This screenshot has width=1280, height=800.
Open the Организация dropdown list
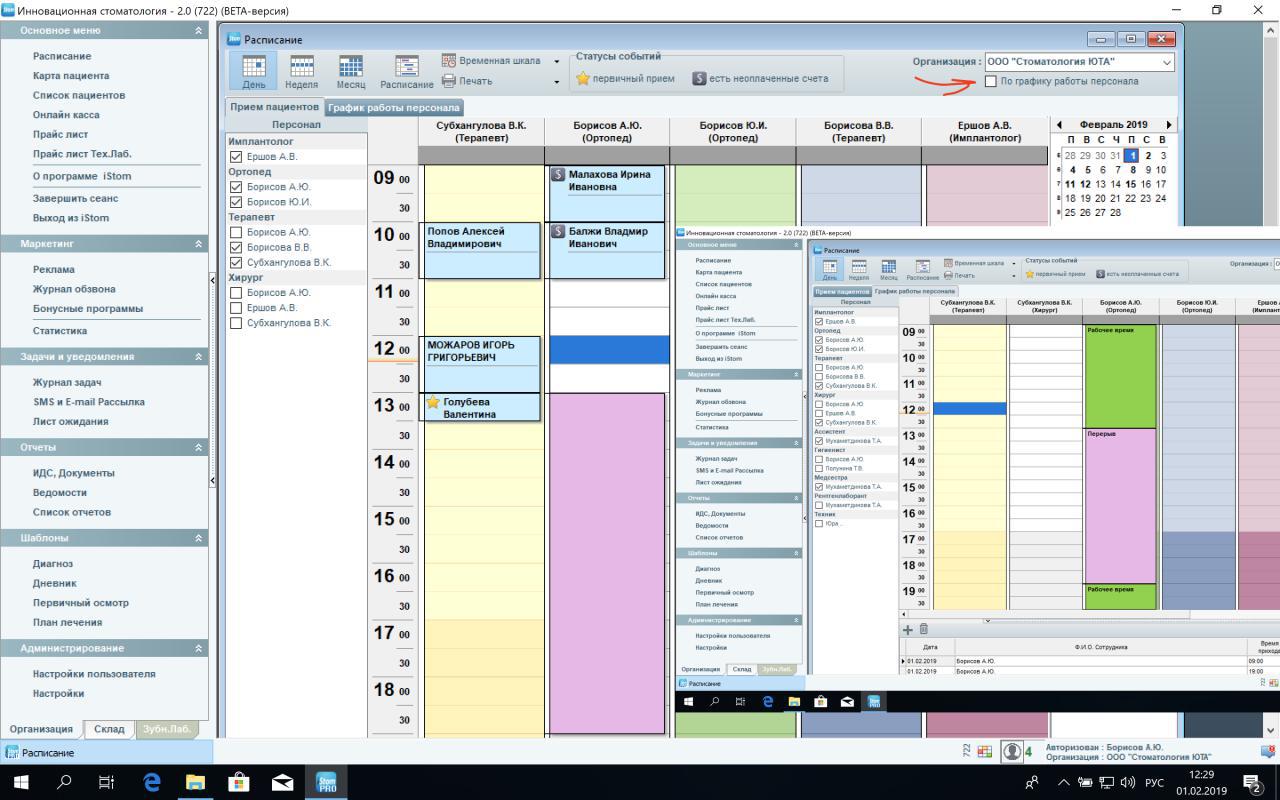pos(1166,62)
